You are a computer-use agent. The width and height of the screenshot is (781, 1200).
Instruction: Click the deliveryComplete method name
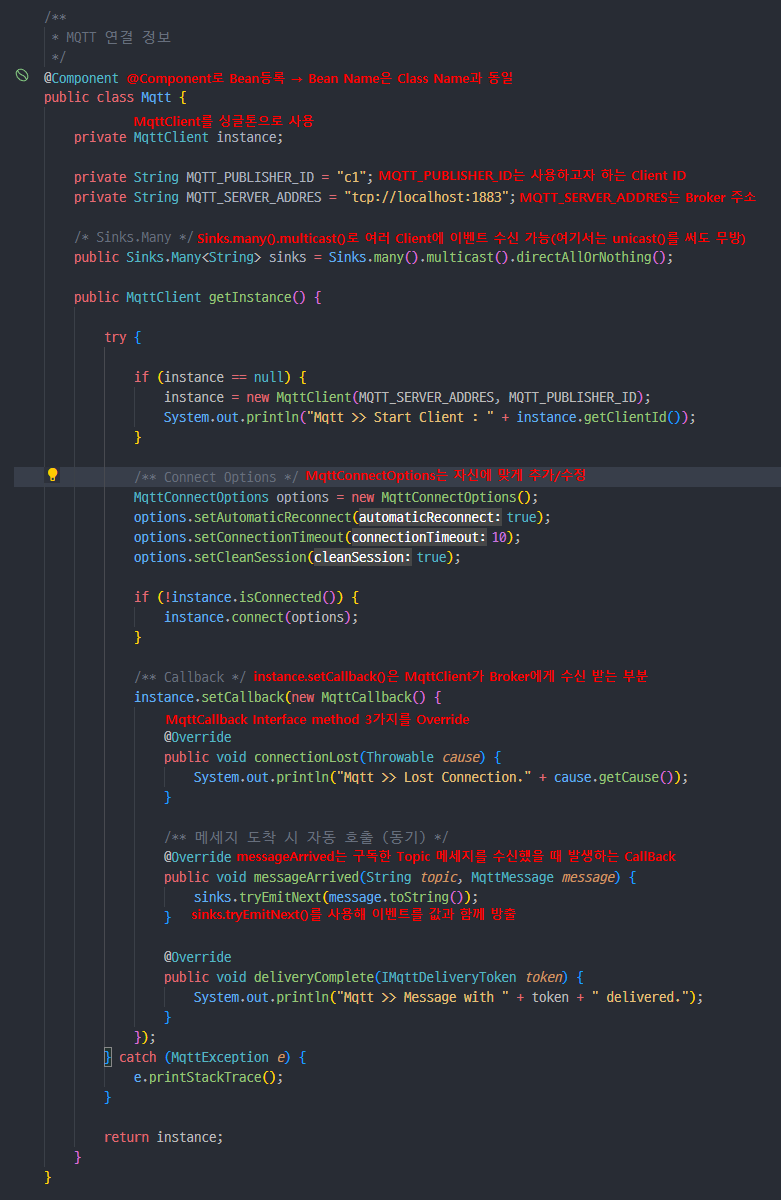[314, 977]
